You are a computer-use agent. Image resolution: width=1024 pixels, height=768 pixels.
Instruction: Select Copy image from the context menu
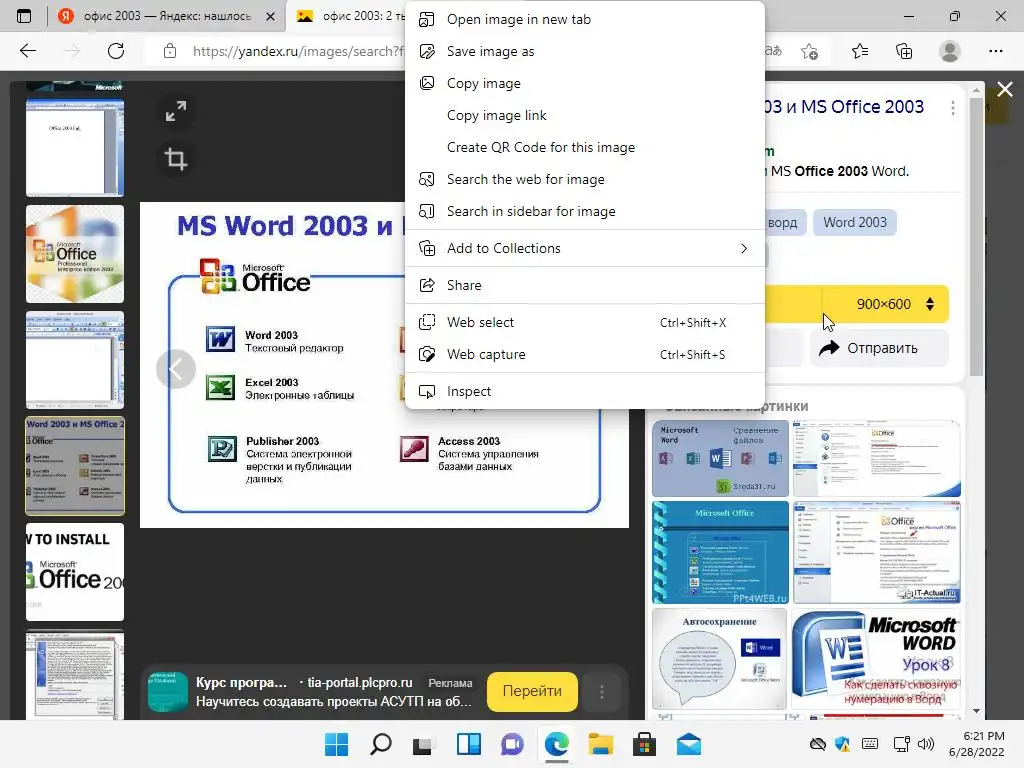[x=584, y=84]
